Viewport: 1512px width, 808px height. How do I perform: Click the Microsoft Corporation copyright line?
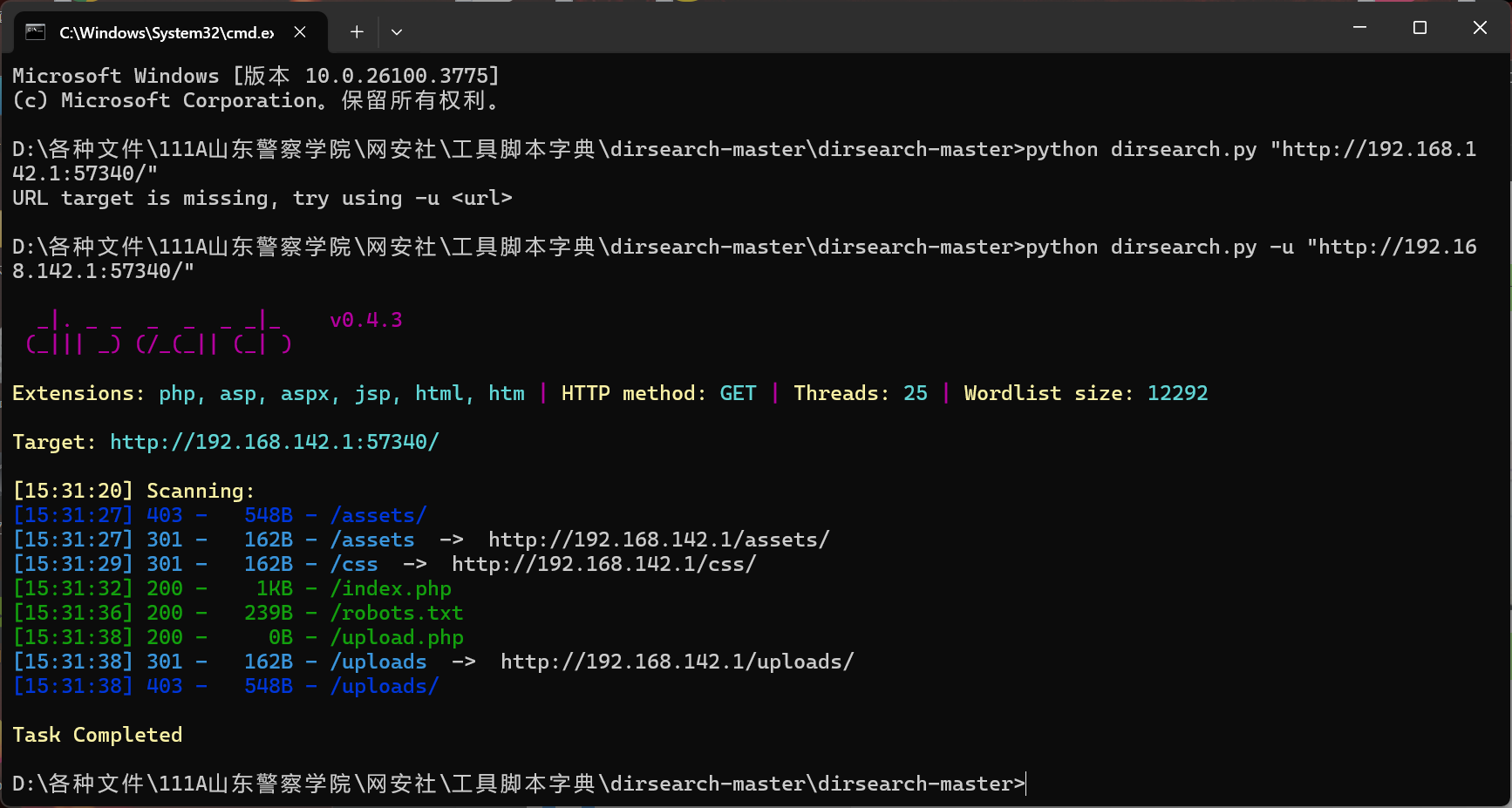(256, 100)
